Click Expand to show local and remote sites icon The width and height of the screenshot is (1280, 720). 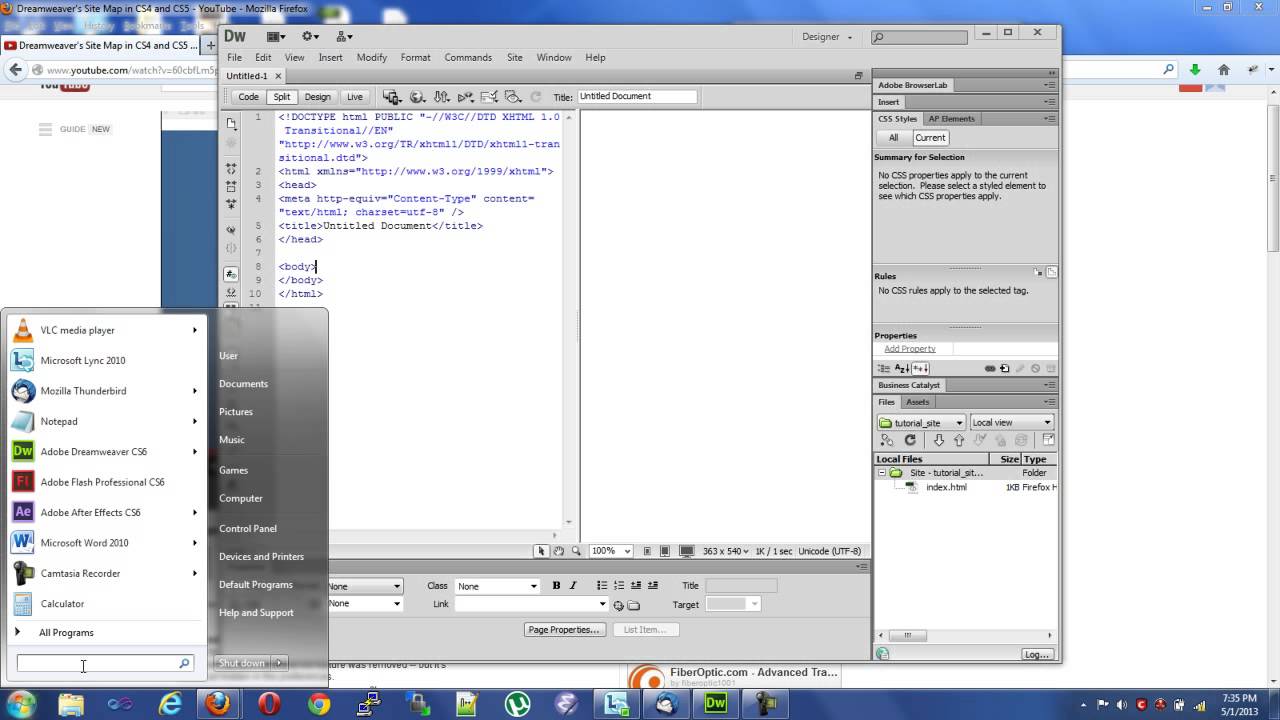[x=1048, y=440]
